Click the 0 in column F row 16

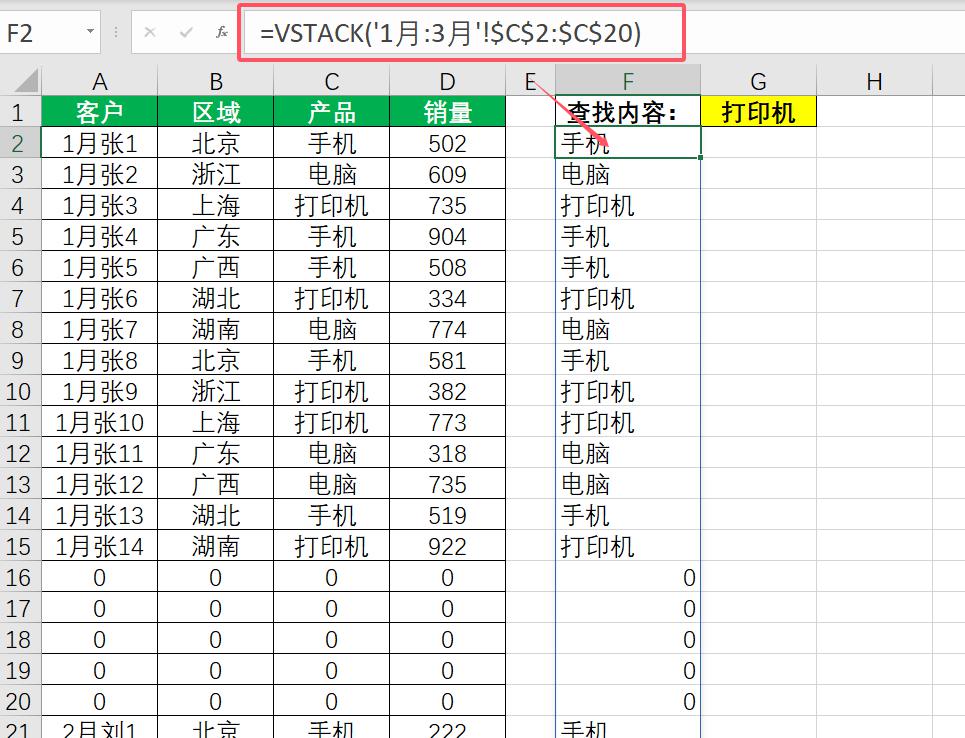(628, 577)
